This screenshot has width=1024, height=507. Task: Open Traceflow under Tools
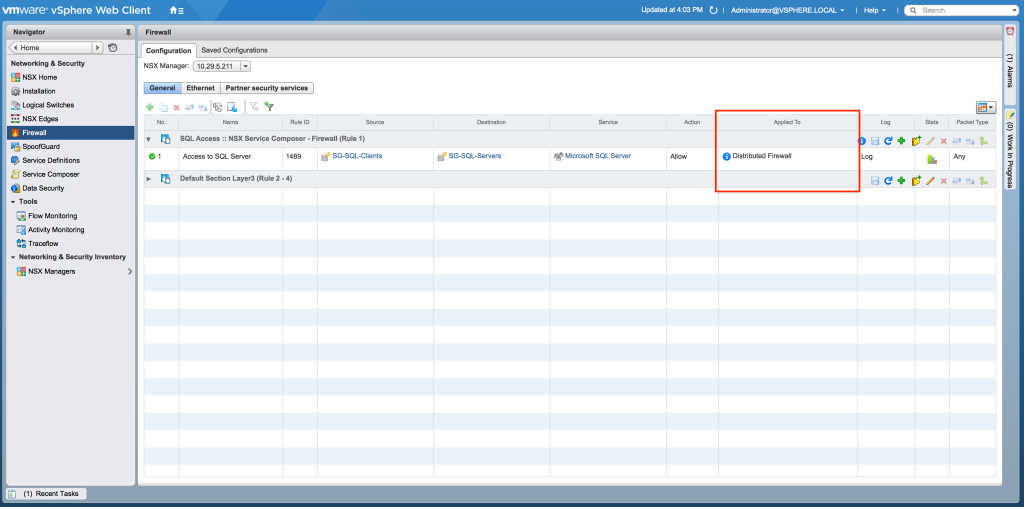(43, 244)
